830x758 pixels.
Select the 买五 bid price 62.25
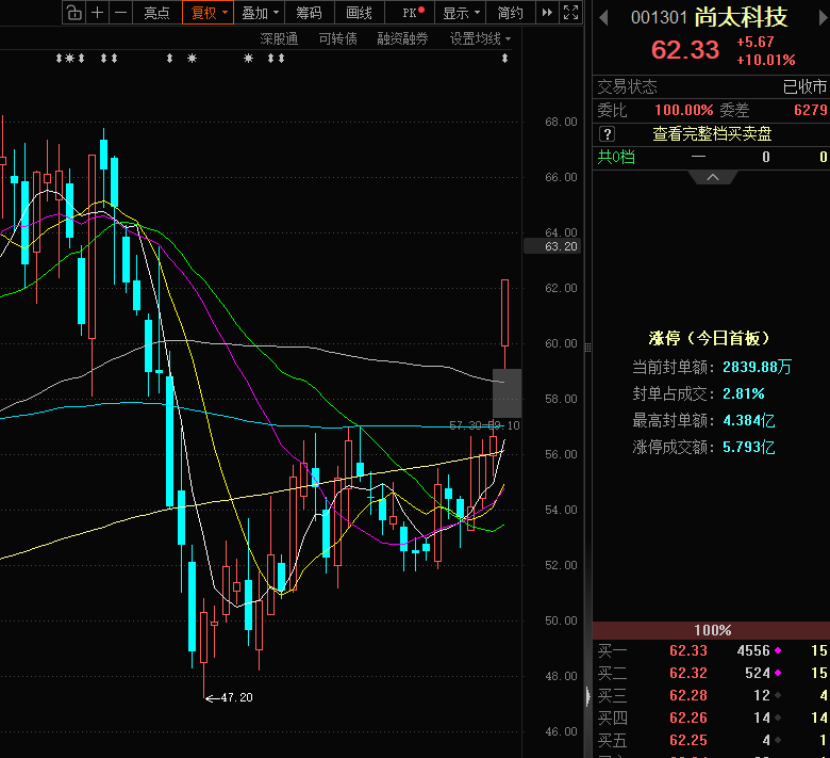click(x=688, y=740)
